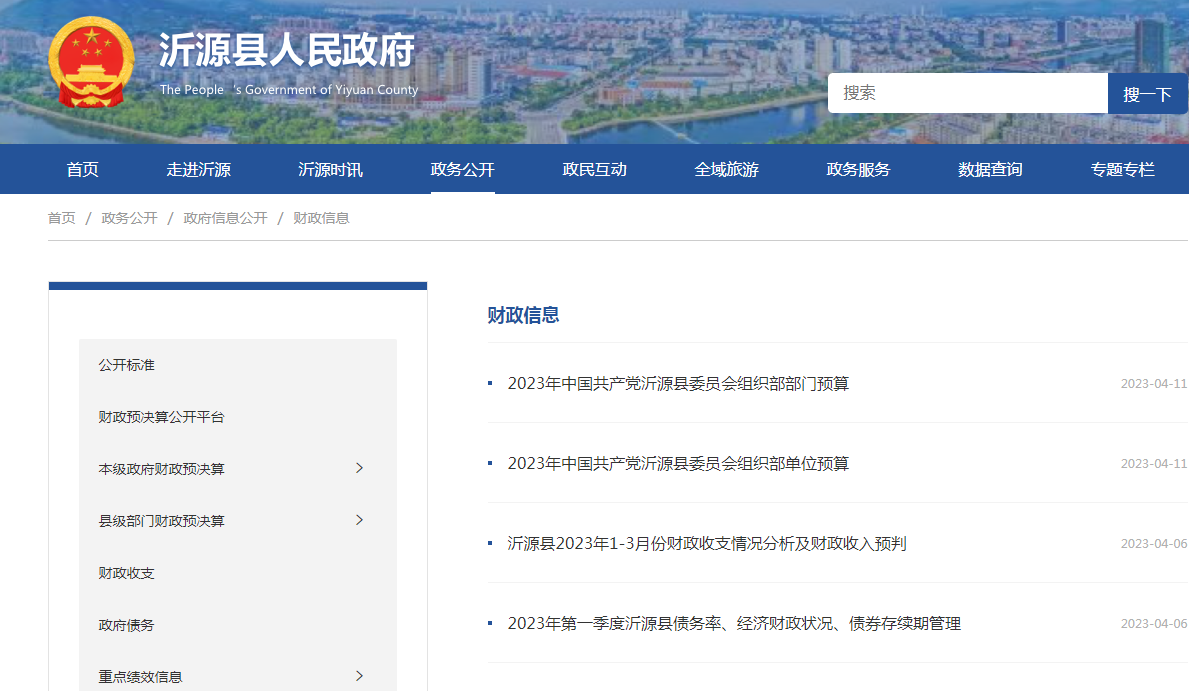Open the 1-3月份财政收支情况分析 article link
The height and width of the screenshot is (691, 1189).
coord(706,543)
